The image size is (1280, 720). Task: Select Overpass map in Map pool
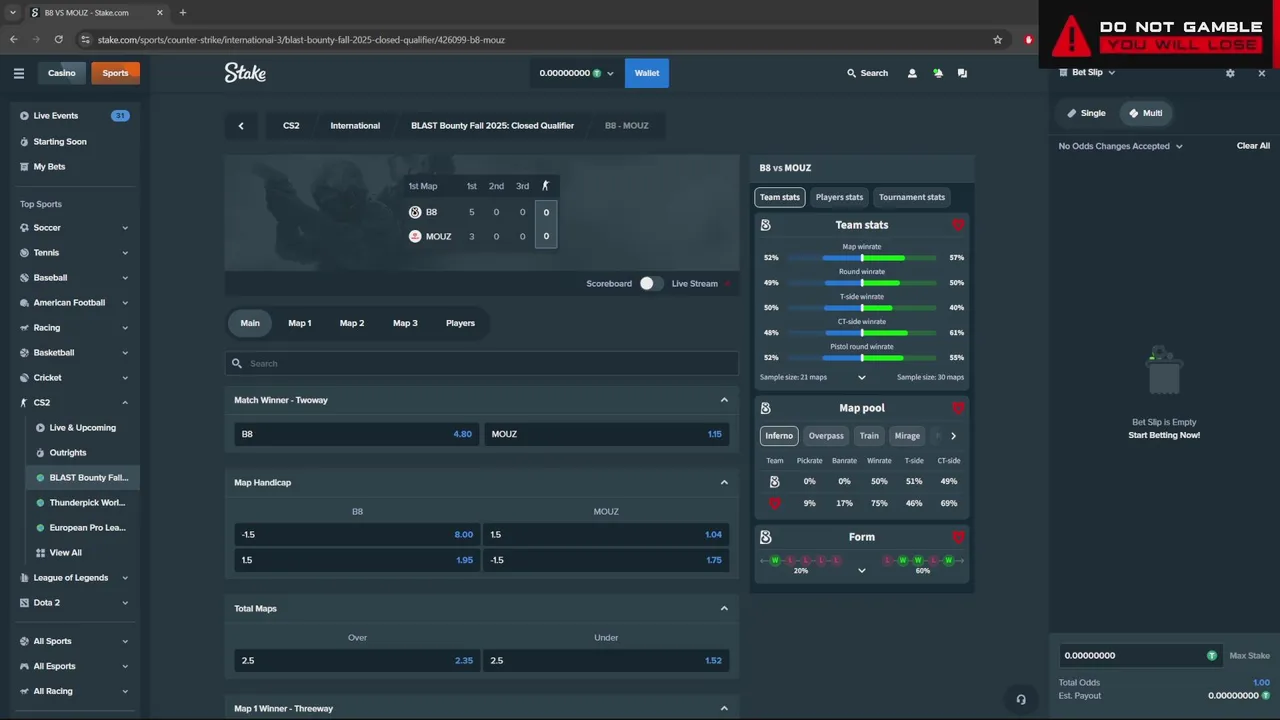[826, 436]
